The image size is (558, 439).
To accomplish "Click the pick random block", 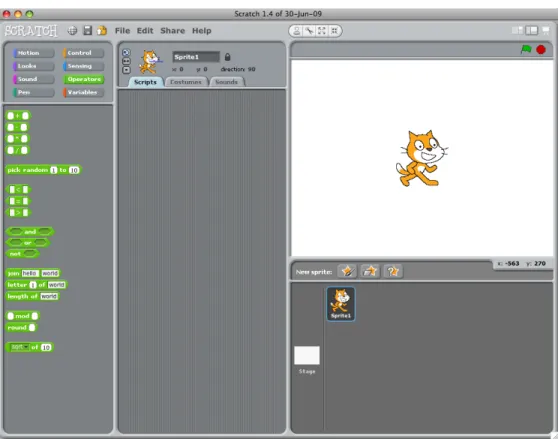I will tap(43, 170).
